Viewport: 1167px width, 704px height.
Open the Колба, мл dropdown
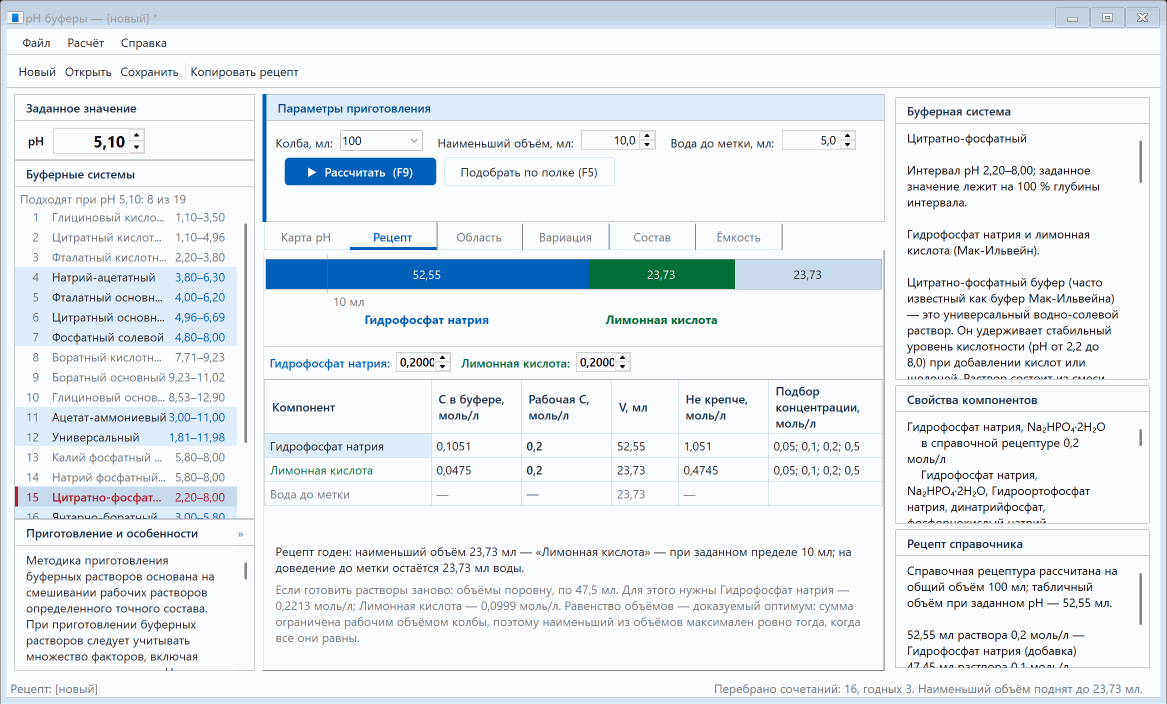381,141
